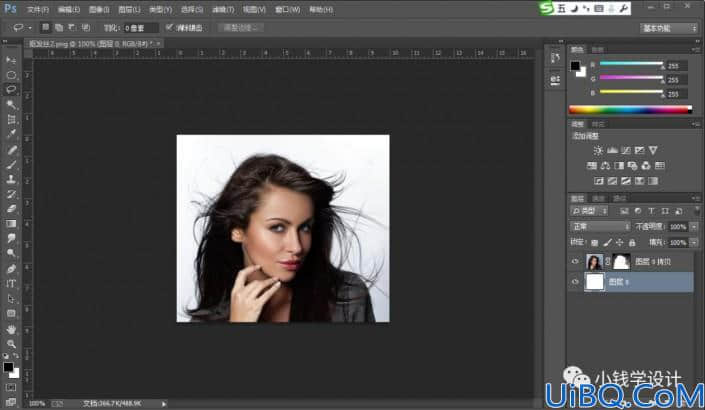
Task: Open the 编辑(E) menu
Action: coord(69,9)
